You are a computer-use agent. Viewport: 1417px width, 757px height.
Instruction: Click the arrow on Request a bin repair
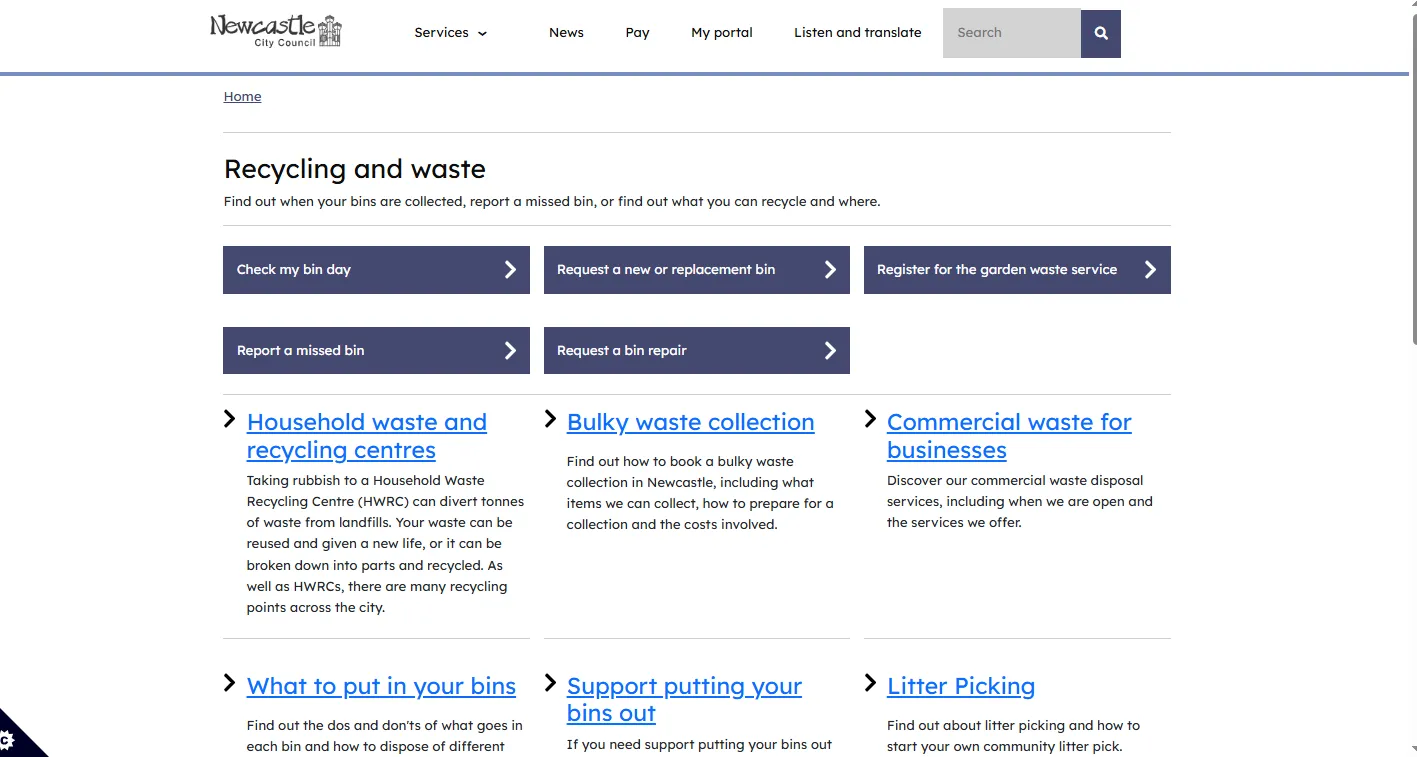pos(830,350)
